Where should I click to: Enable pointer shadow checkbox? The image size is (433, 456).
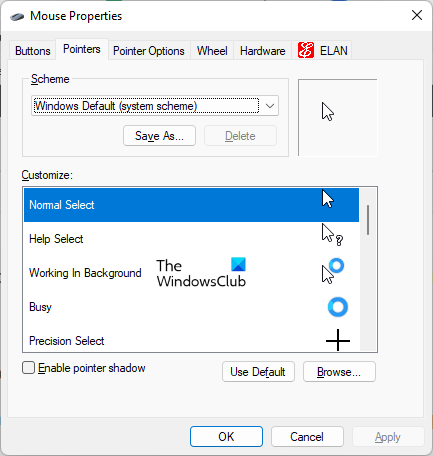click(28, 368)
